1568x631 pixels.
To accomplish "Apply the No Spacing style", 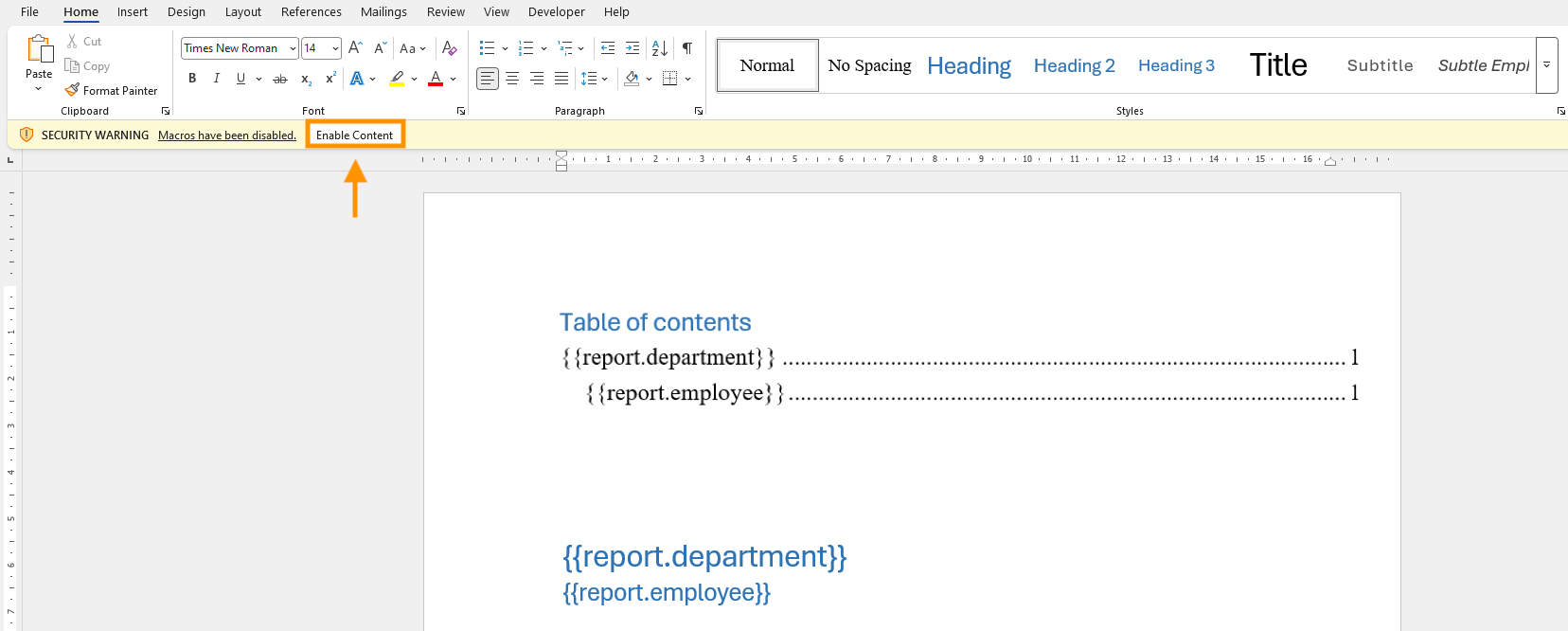I will [x=869, y=65].
